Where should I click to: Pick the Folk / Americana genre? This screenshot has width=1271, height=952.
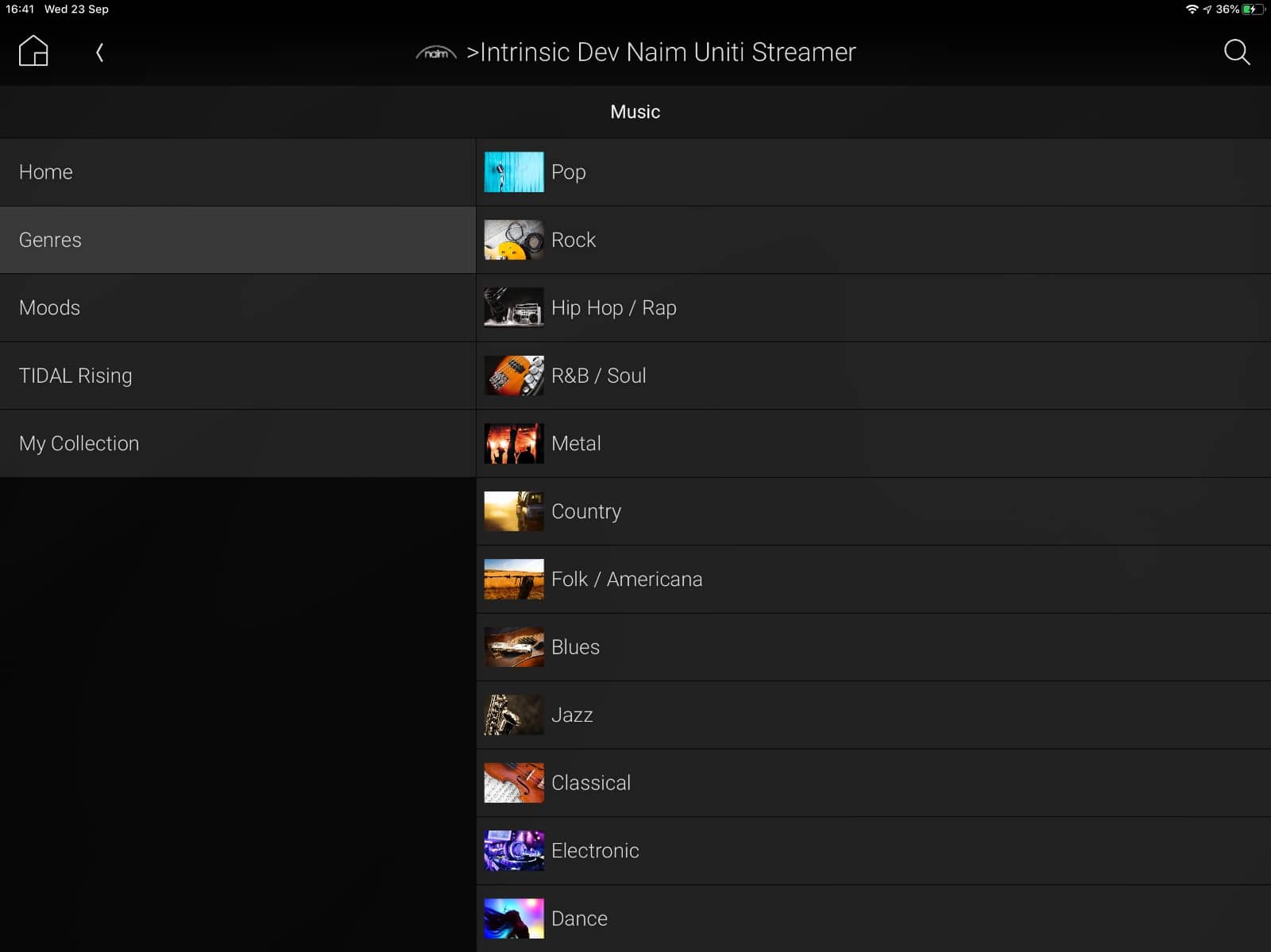(x=626, y=580)
